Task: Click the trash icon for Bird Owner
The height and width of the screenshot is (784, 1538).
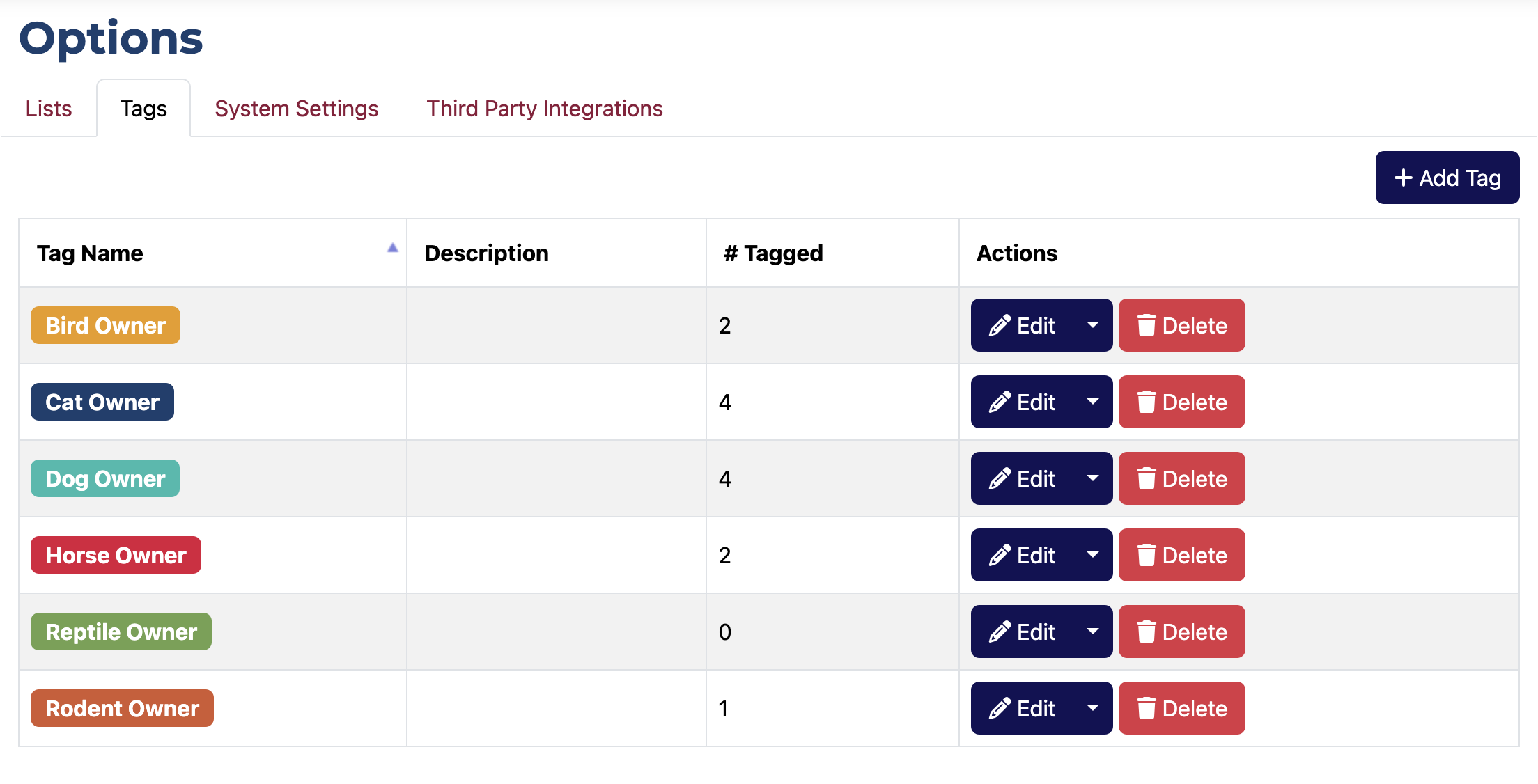Action: (1146, 325)
